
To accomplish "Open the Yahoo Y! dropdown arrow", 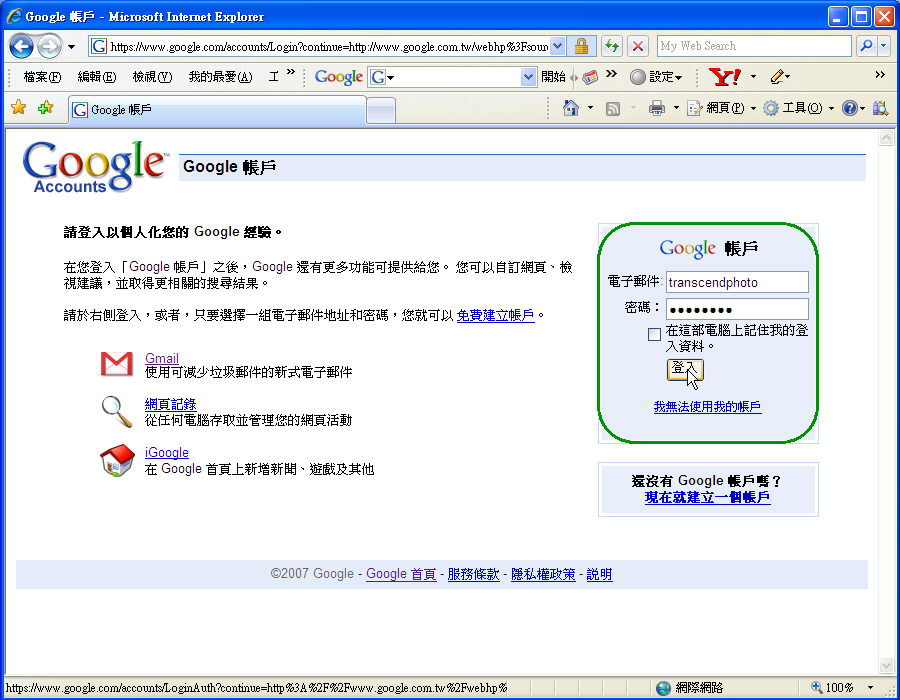I will 753,77.
